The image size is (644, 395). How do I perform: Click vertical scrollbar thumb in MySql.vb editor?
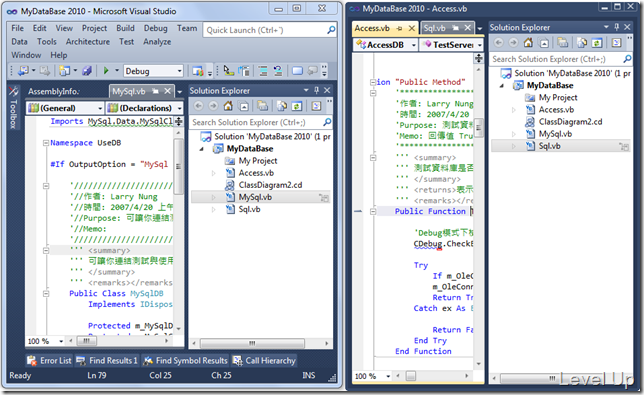click(x=178, y=166)
